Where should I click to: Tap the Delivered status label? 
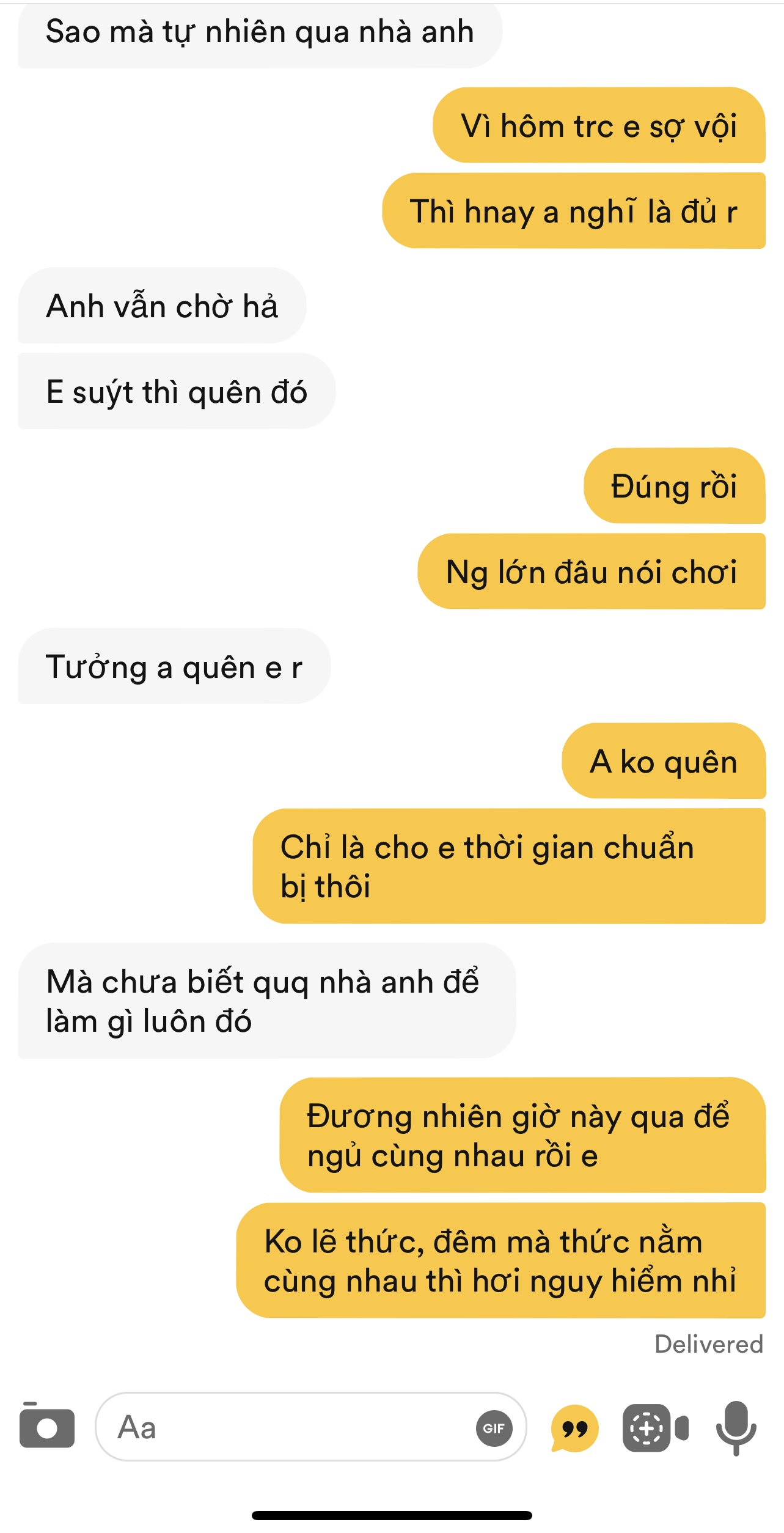click(x=709, y=1344)
